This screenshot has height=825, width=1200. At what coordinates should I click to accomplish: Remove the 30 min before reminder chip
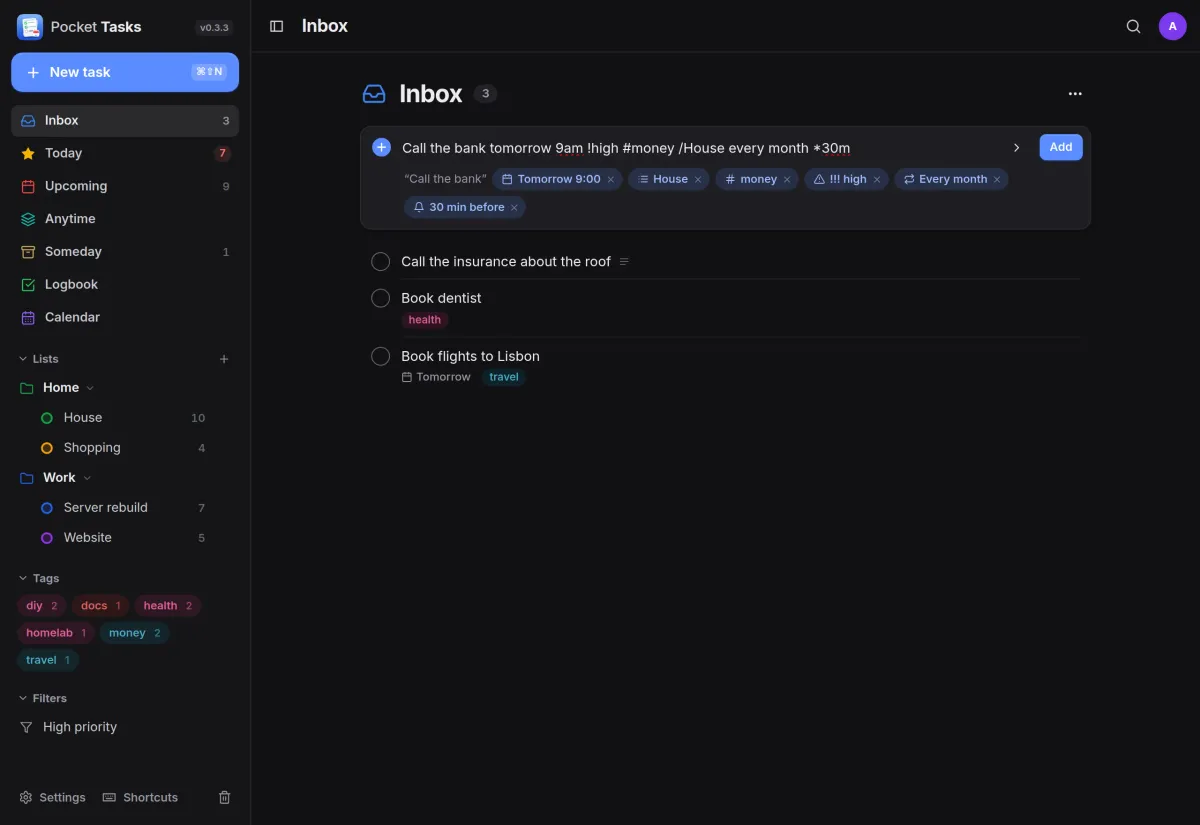point(514,208)
